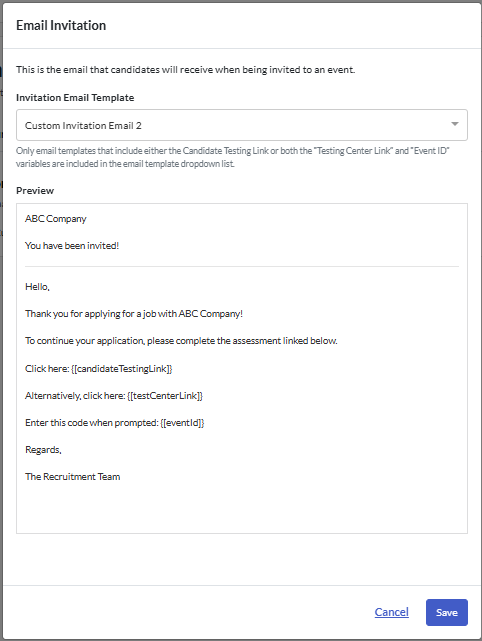The height and width of the screenshot is (641, 482).
Task: Click the description about candidates receiving email
Action: [186, 70]
